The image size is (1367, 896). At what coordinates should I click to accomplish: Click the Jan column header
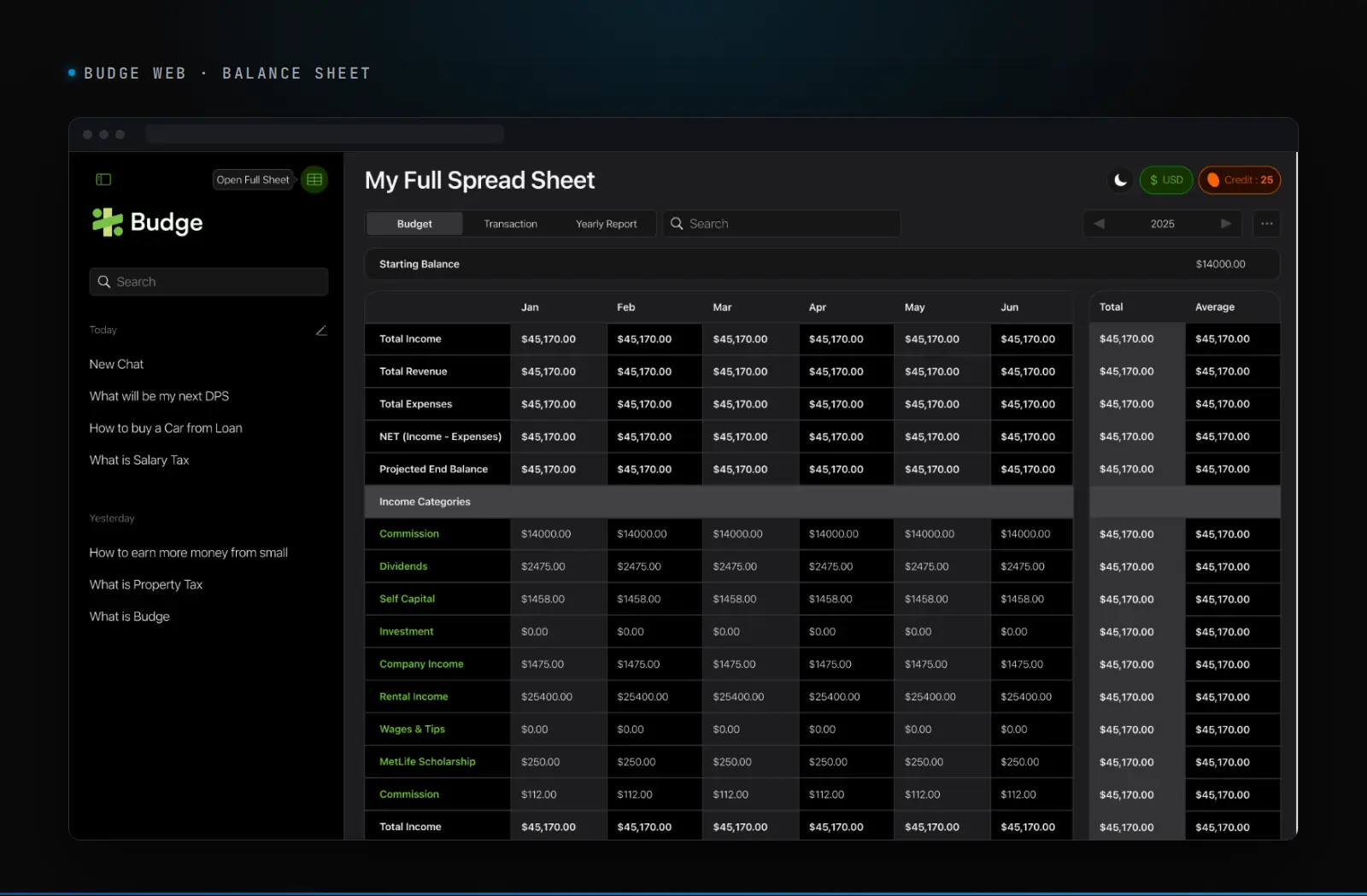pos(530,307)
